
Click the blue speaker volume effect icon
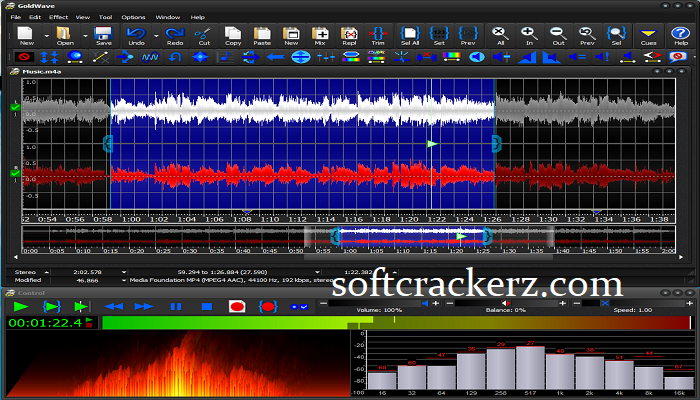point(477,57)
